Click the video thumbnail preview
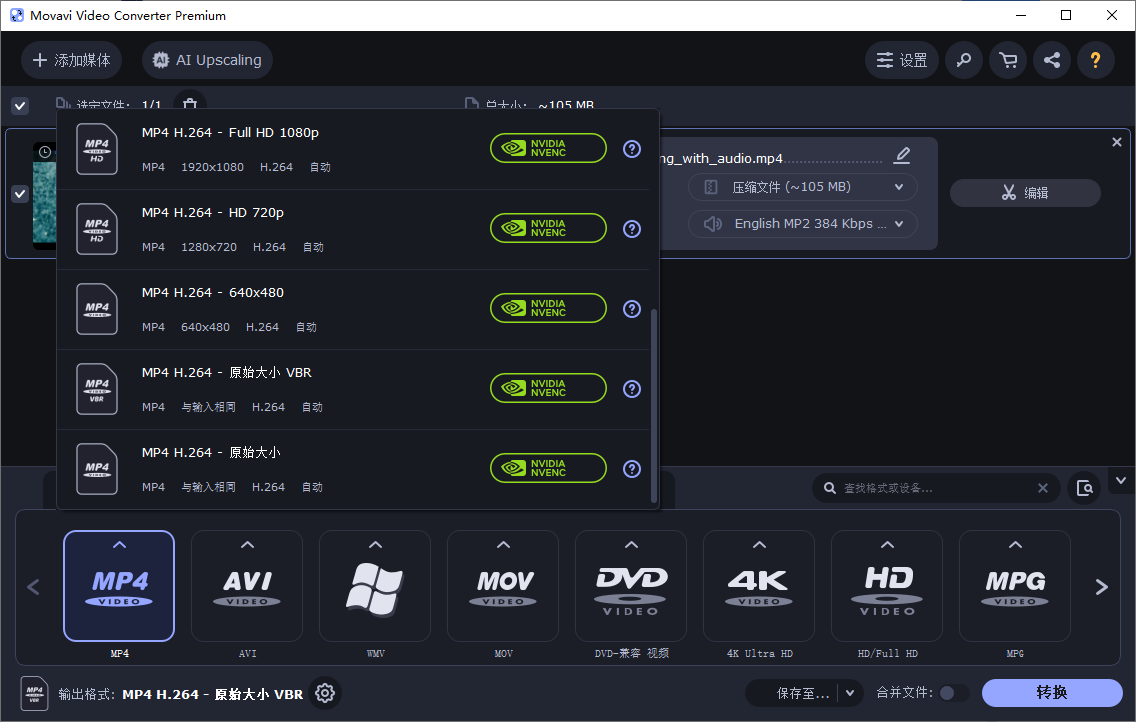1136x722 pixels. tap(44, 194)
